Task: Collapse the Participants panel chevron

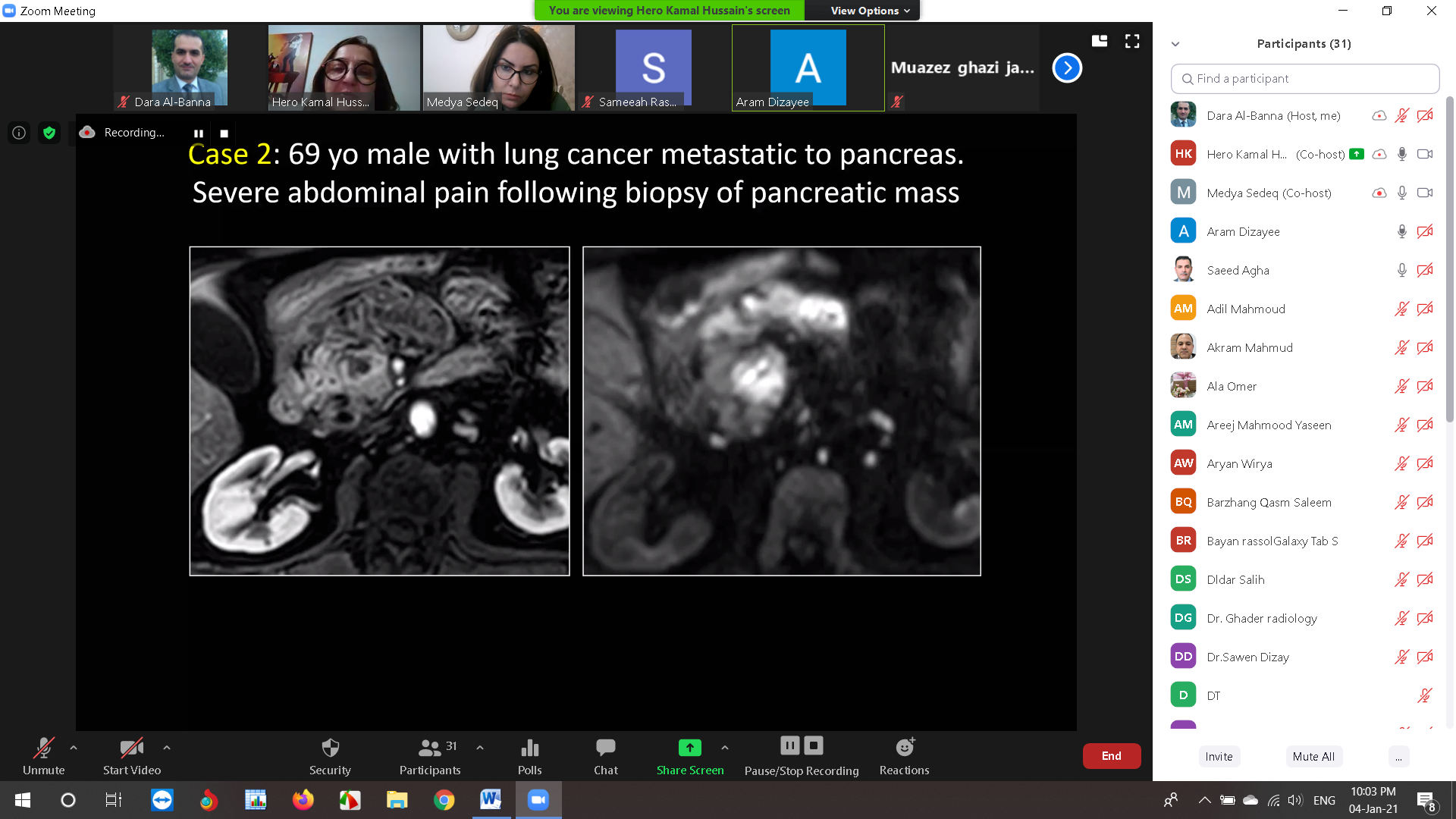Action: (1175, 44)
